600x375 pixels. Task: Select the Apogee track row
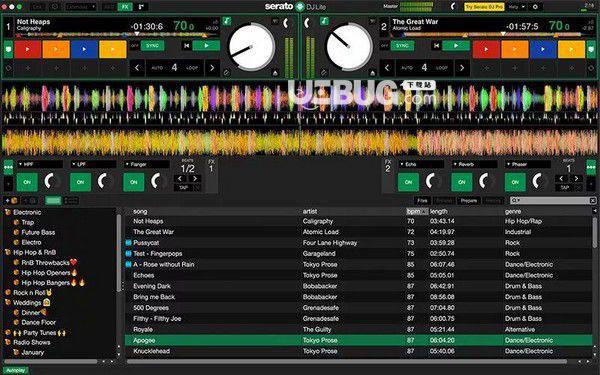pos(359,340)
